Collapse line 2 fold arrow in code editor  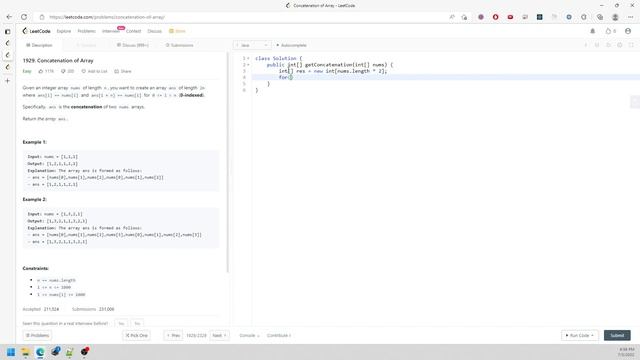click(x=248, y=65)
